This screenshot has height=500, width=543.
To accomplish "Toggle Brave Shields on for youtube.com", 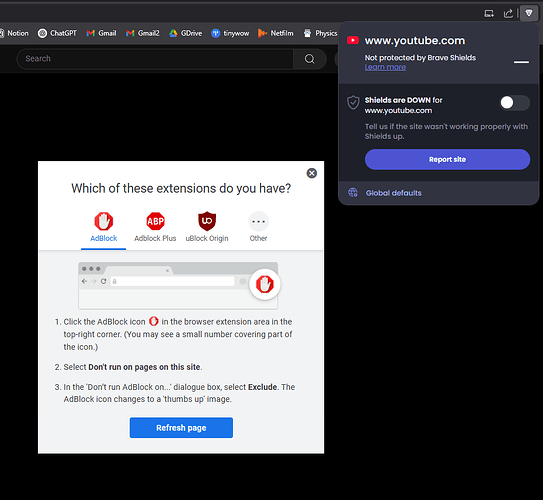I will click(515, 102).
